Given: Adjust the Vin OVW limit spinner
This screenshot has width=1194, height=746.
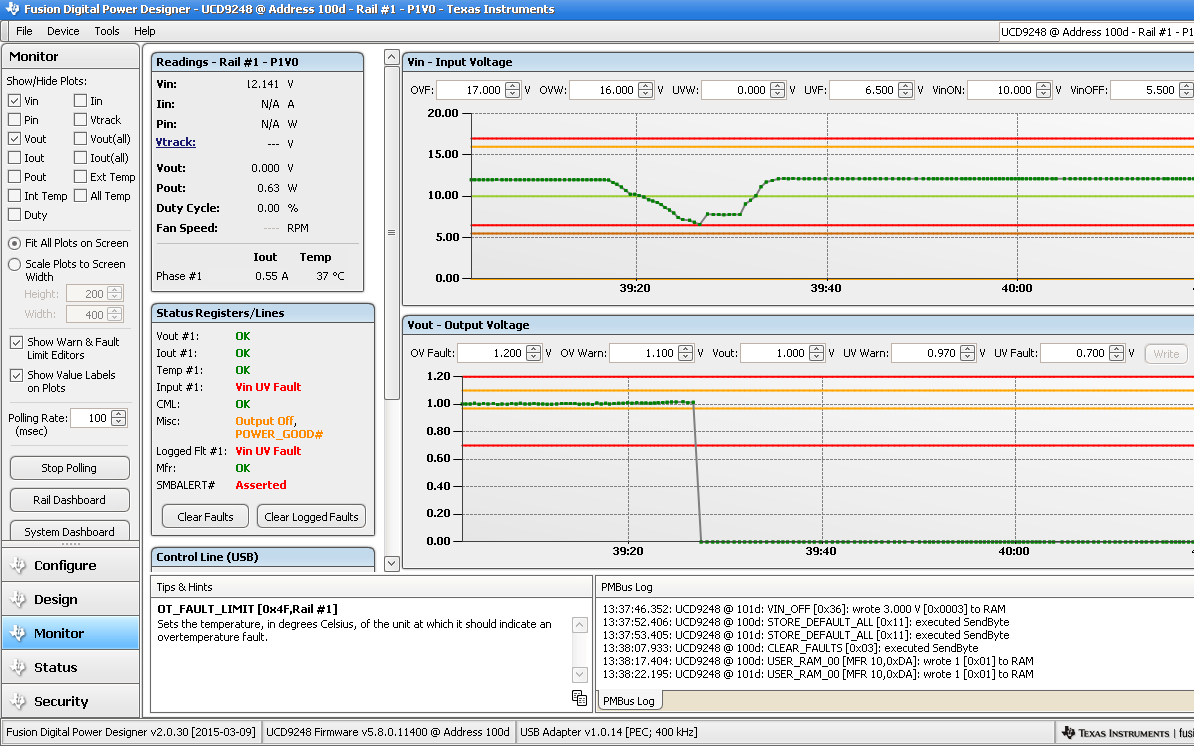Looking at the screenshot, I should click(x=645, y=90).
